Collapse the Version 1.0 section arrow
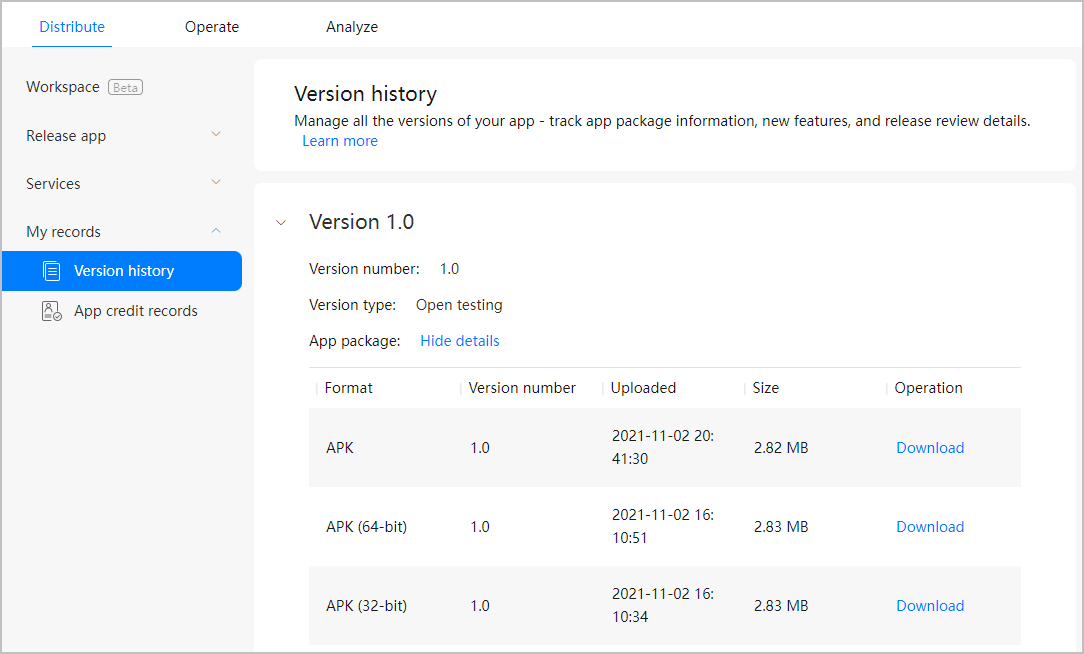This screenshot has height=654, width=1084. [281, 222]
